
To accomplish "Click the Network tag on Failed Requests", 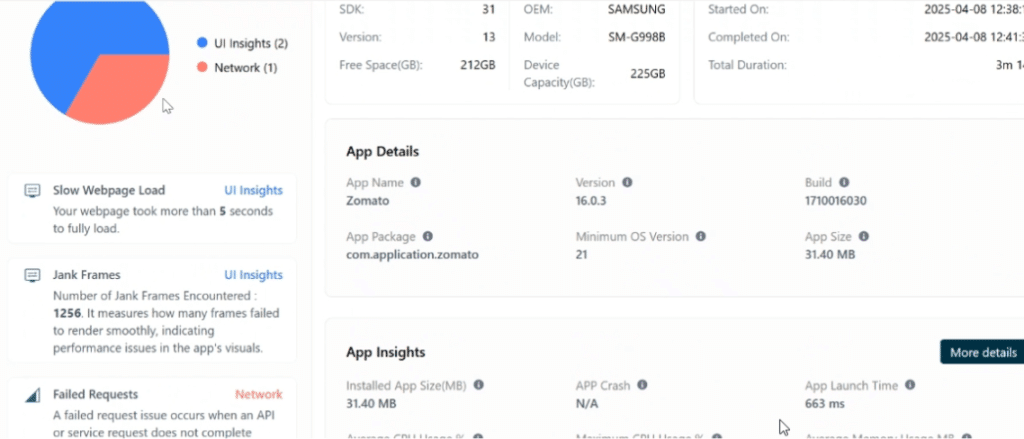I will click(x=259, y=395).
